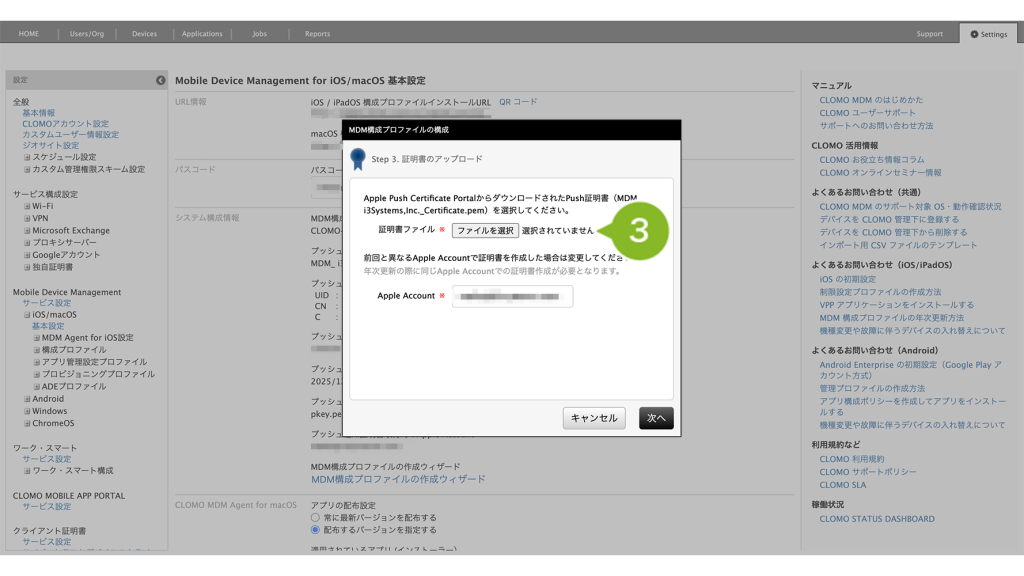Click the 次へ button

coord(656,418)
